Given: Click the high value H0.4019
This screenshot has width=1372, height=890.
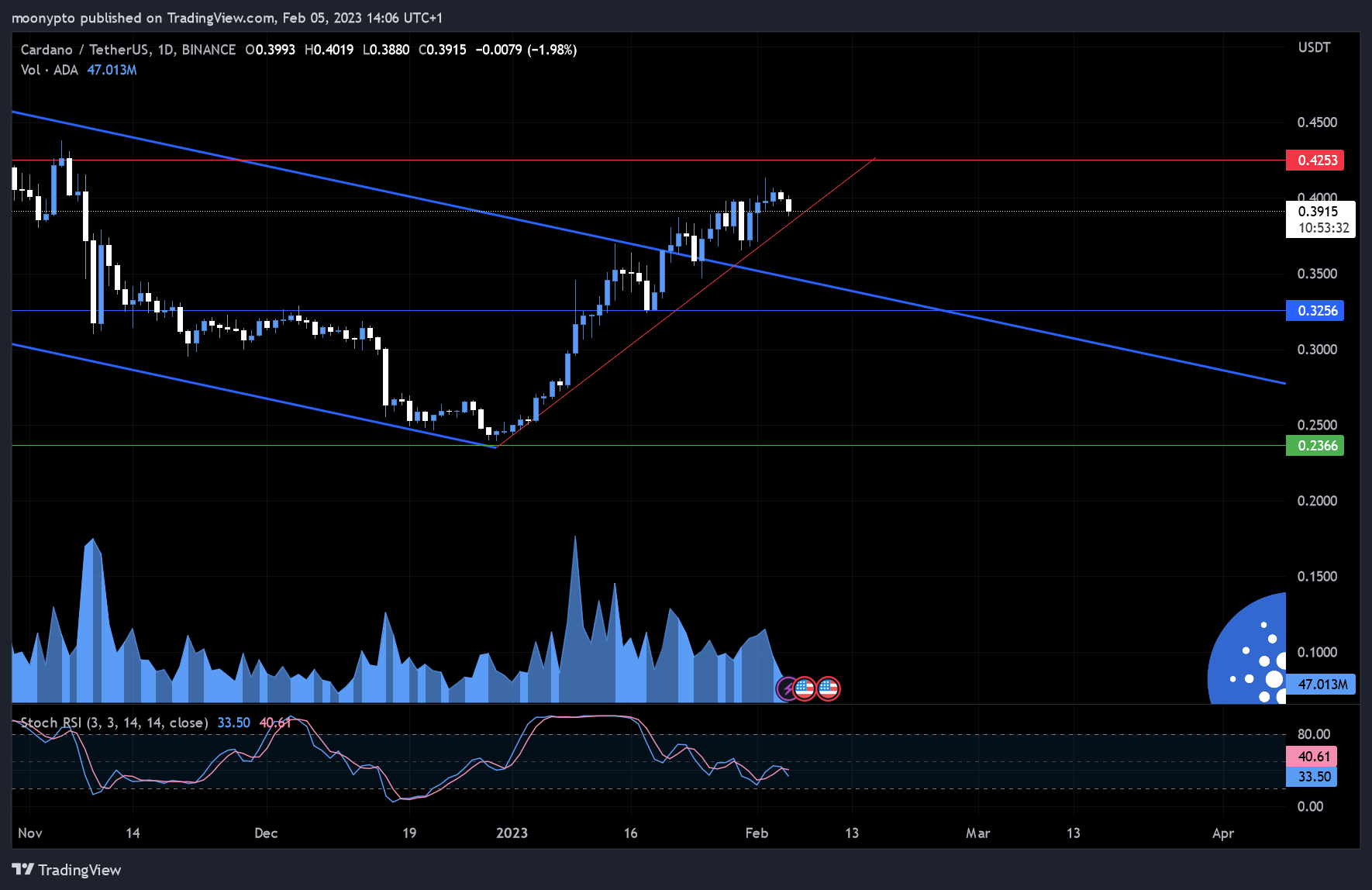Looking at the screenshot, I should click(x=329, y=50).
